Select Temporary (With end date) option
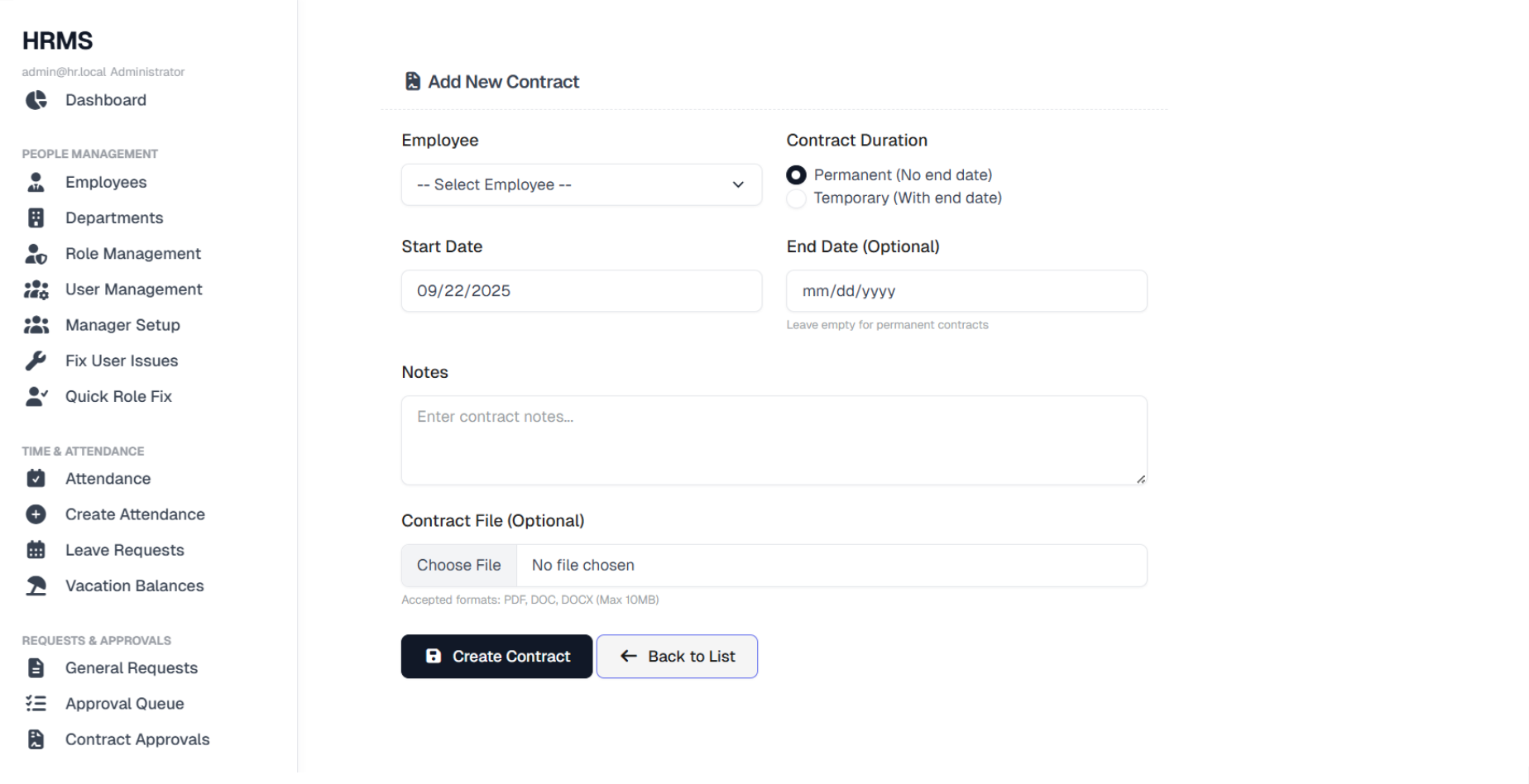The width and height of the screenshot is (1529, 784). pos(795,198)
